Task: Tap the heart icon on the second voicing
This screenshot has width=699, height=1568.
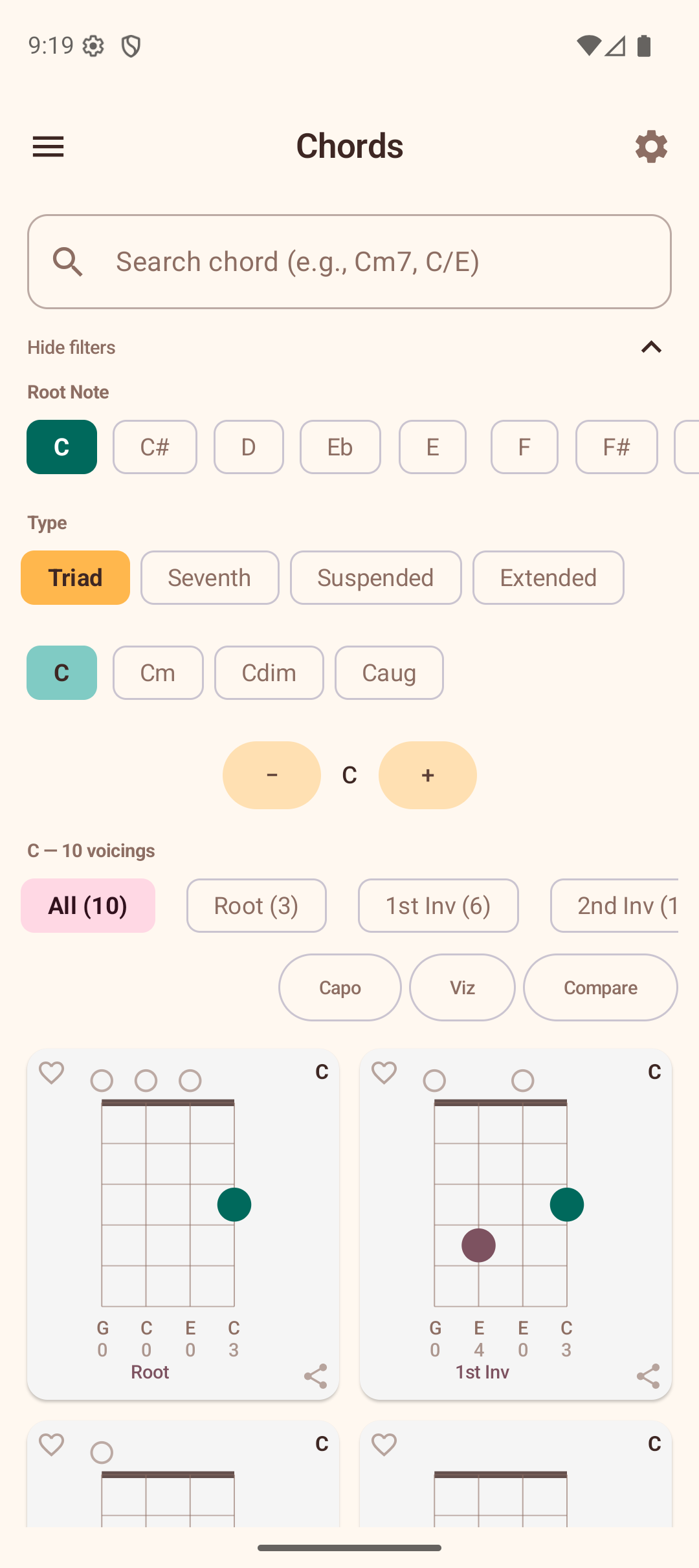Action: [x=384, y=1074]
